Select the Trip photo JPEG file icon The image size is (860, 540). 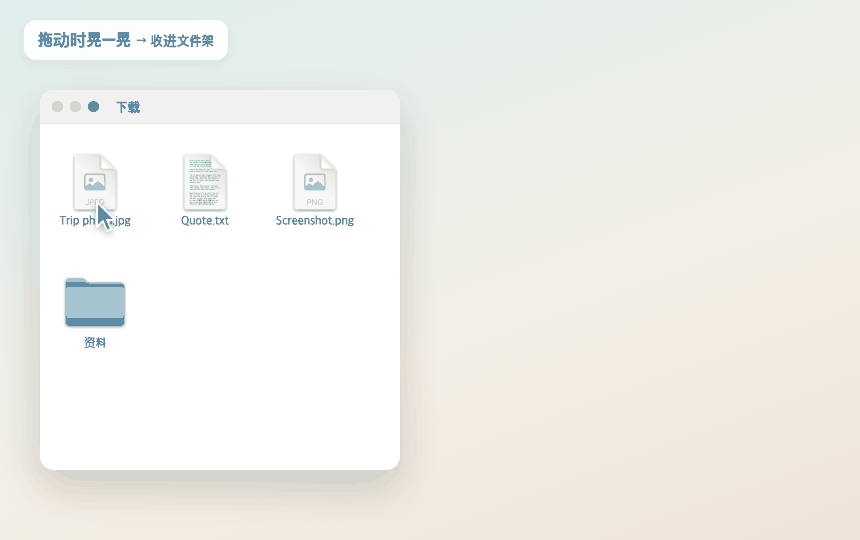[95, 182]
